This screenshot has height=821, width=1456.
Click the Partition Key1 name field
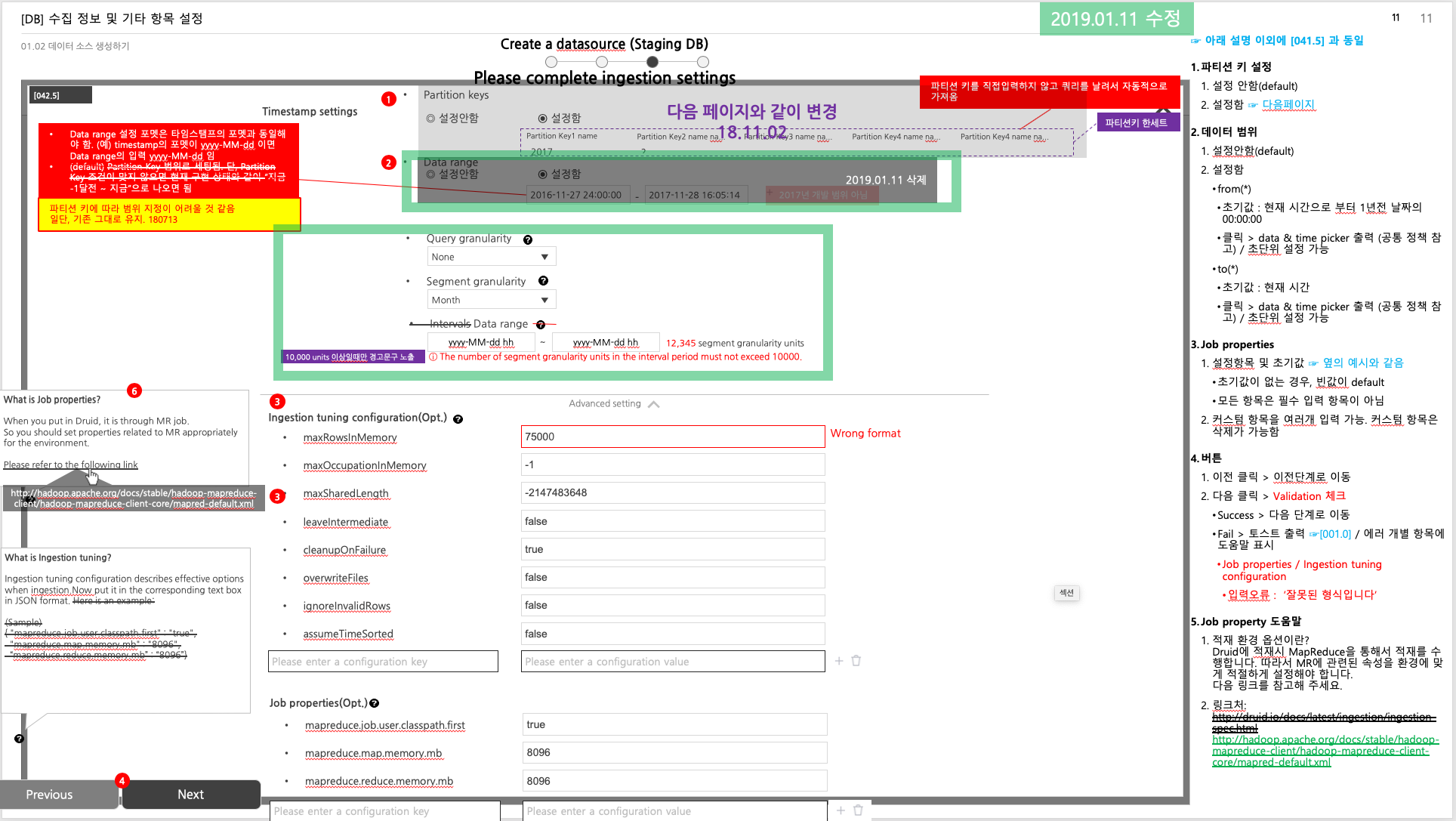562,137
